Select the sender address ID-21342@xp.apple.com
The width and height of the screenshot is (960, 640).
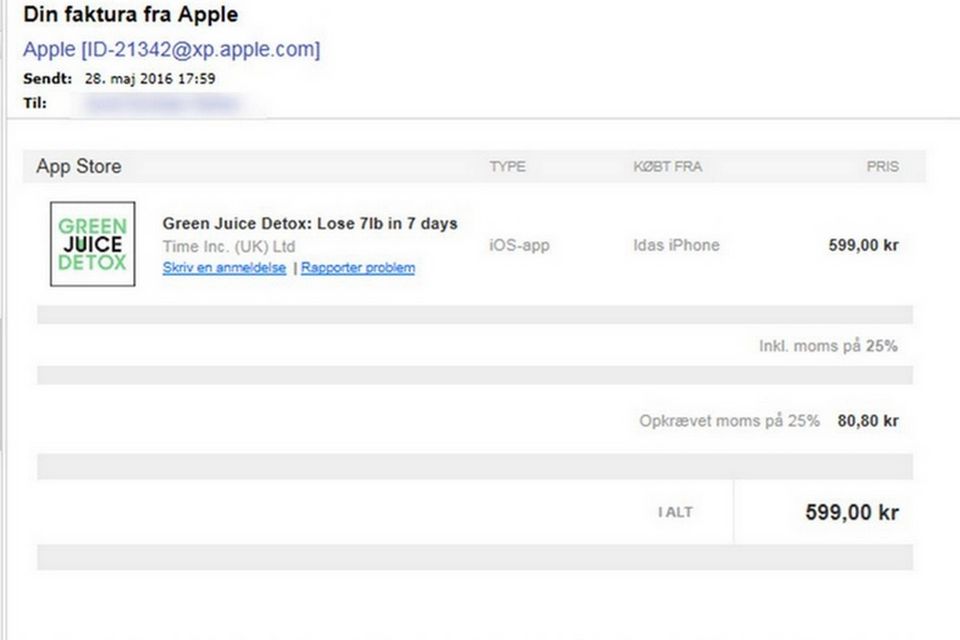pyautogui.click(x=201, y=49)
